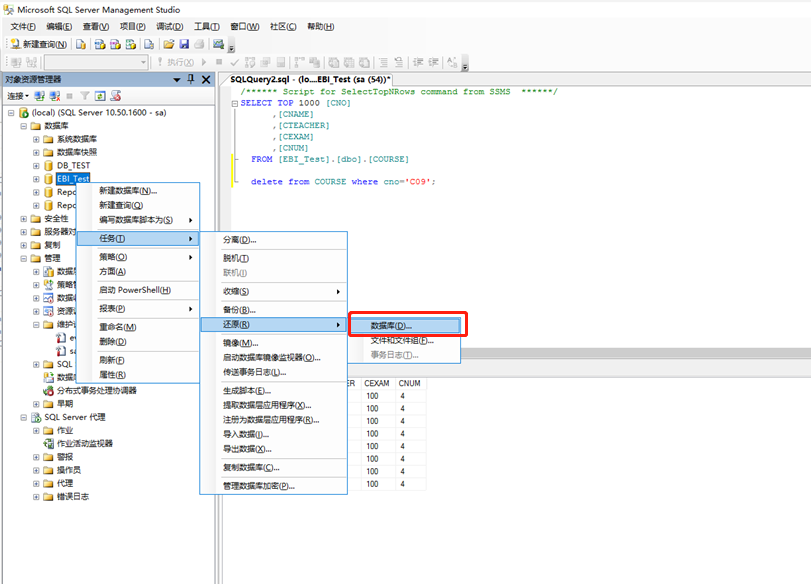This screenshot has width=811, height=584.
Task: Click the Save icon on the toolbar
Action: [x=184, y=45]
